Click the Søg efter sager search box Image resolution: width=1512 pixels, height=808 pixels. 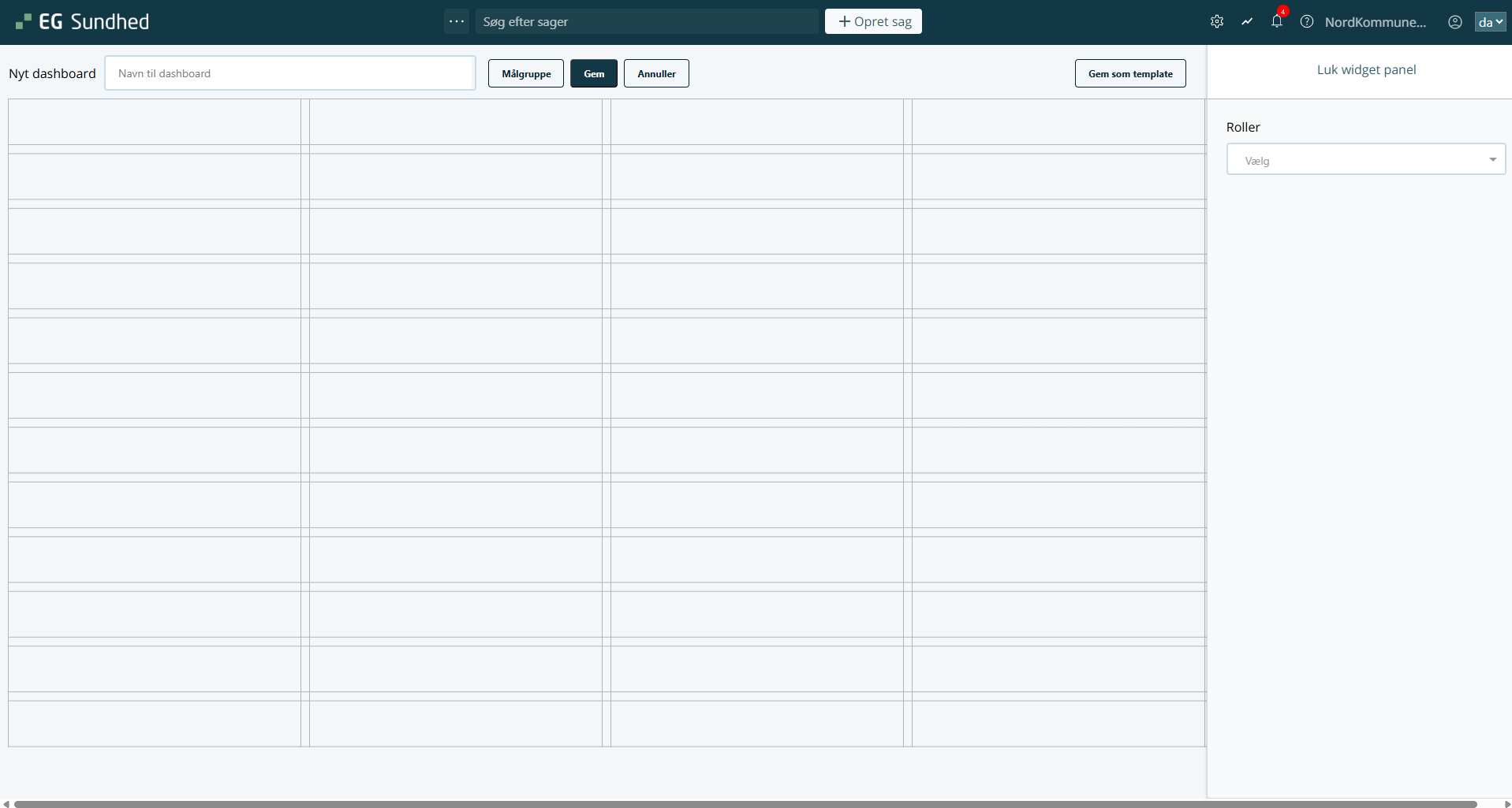pos(647,22)
